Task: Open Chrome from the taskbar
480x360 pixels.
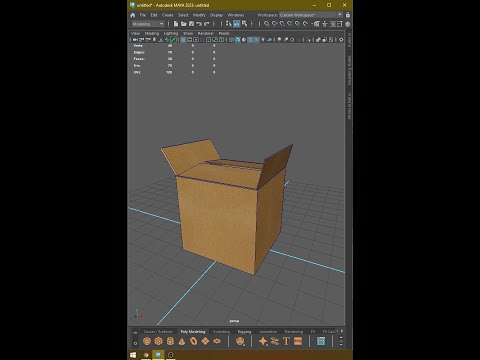Action: click(146, 355)
